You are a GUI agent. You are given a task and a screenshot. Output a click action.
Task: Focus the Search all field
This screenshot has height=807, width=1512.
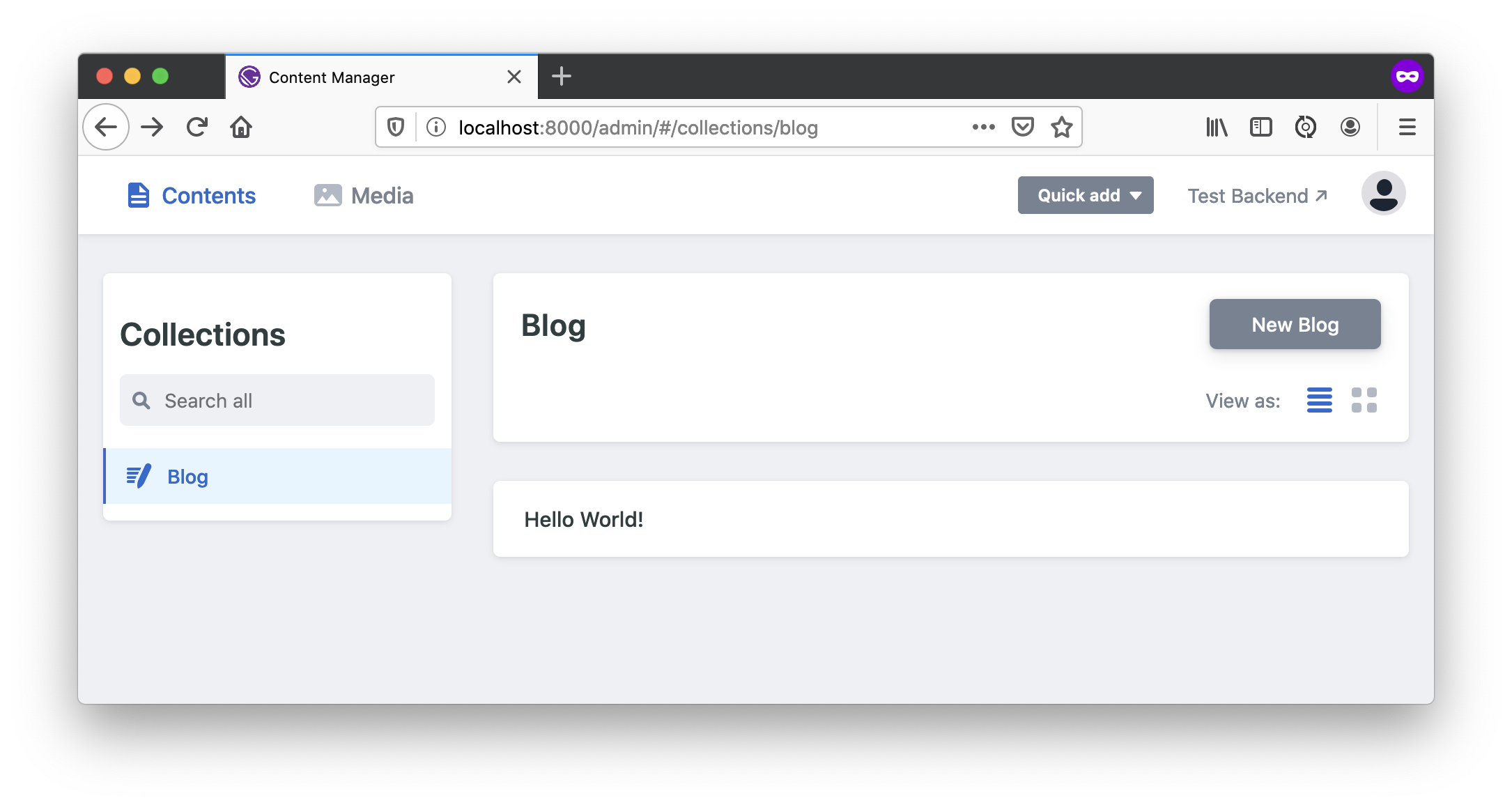pyautogui.click(x=277, y=401)
